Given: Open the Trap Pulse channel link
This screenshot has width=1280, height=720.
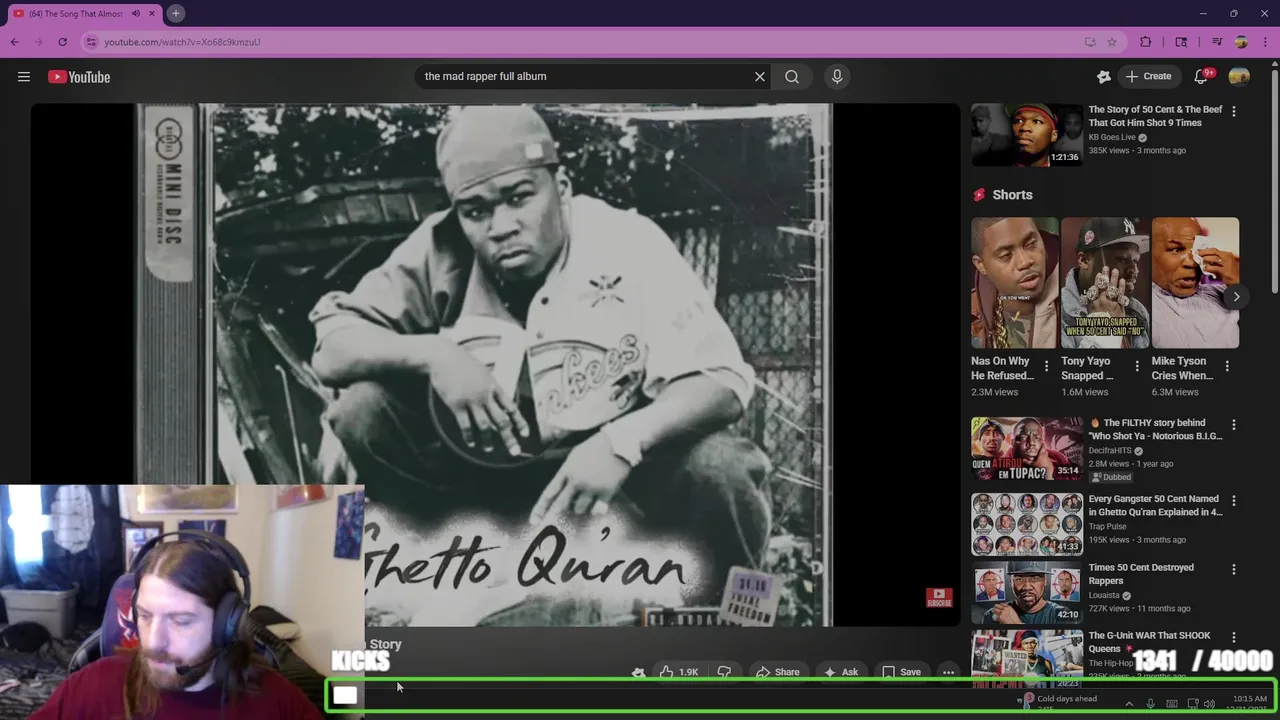Looking at the screenshot, I should 1107,526.
